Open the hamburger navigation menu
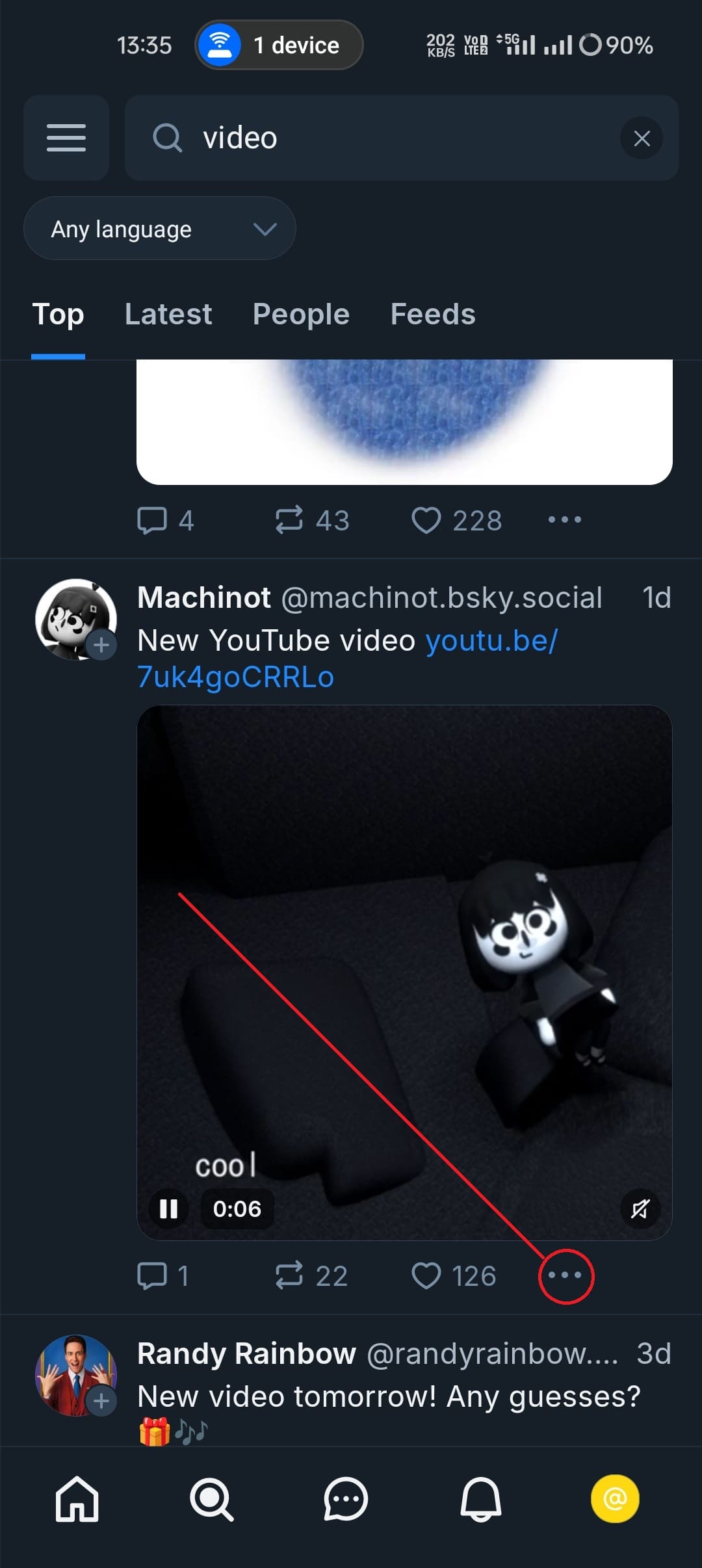 [x=66, y=138]
